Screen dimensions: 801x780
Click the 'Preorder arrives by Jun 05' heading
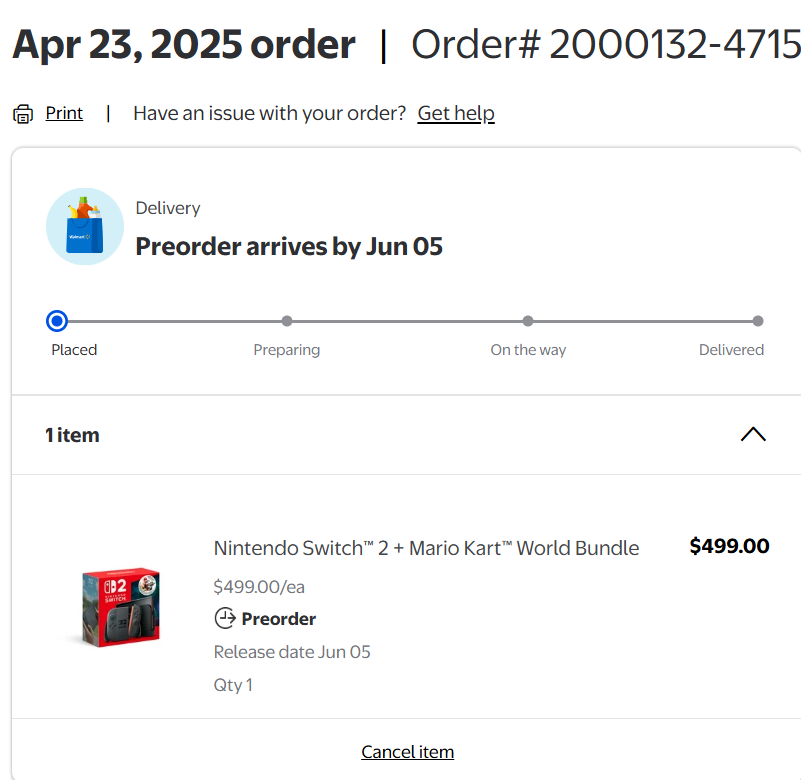point(289,246)
